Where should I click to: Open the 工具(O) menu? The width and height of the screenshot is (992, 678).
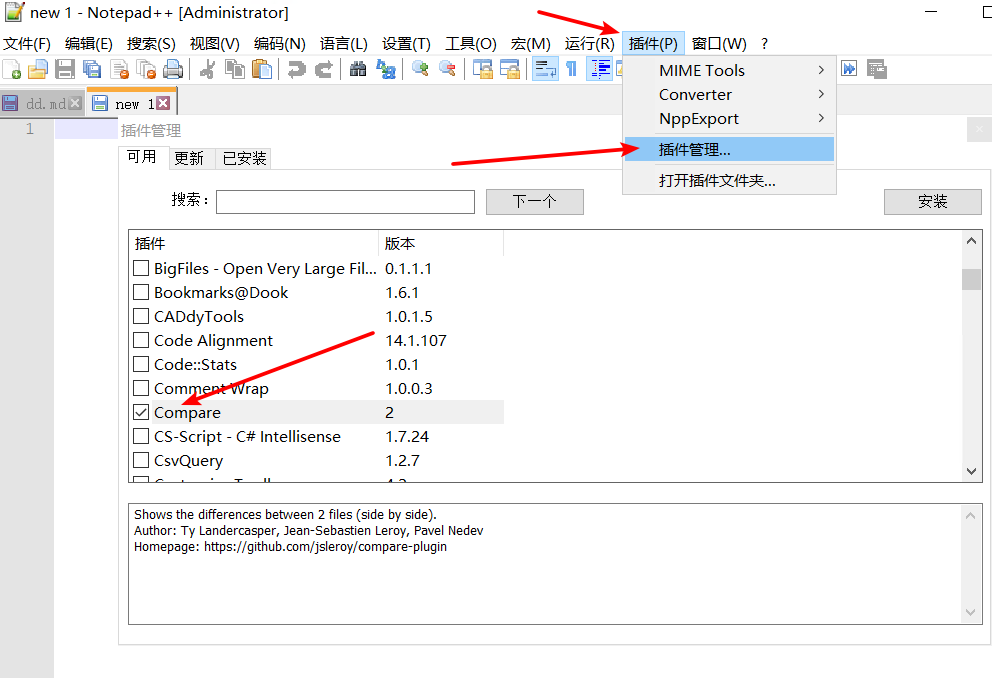(471, 44)
